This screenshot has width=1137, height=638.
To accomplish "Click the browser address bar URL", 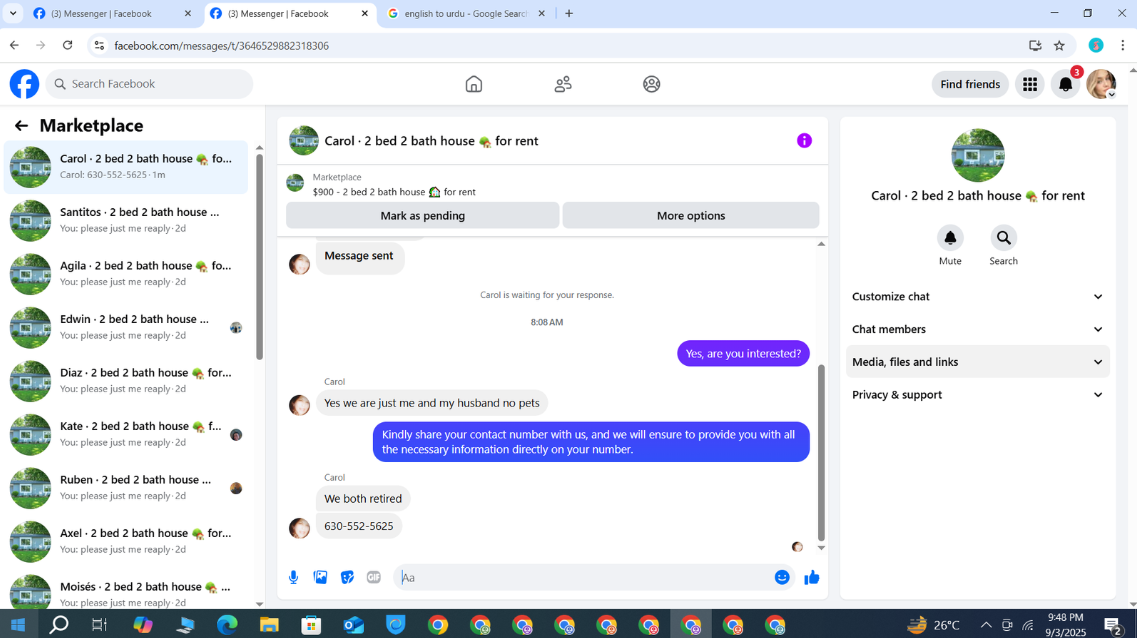I will (221, 46).
